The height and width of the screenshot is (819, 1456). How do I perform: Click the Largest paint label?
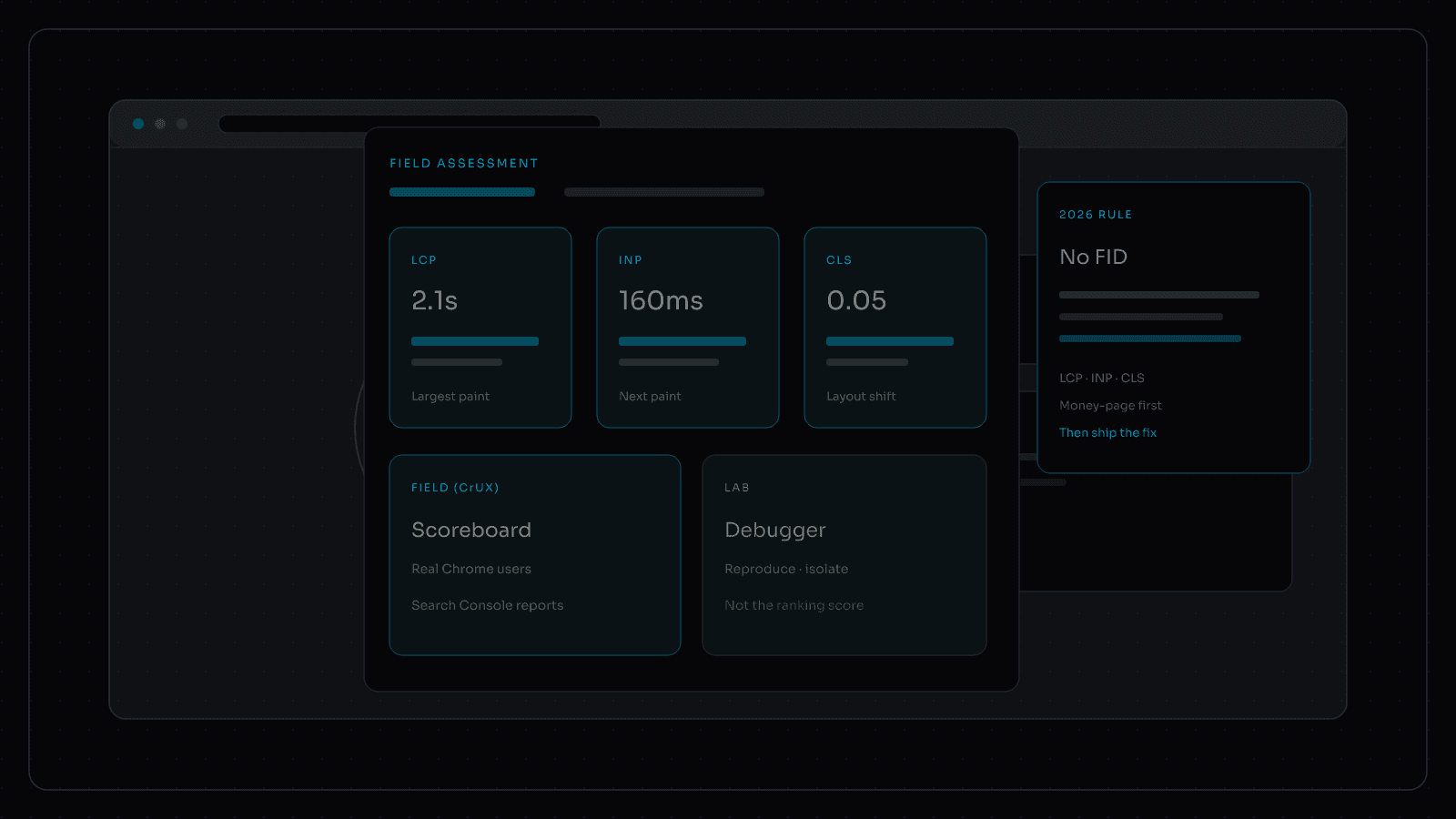[450, 397]
